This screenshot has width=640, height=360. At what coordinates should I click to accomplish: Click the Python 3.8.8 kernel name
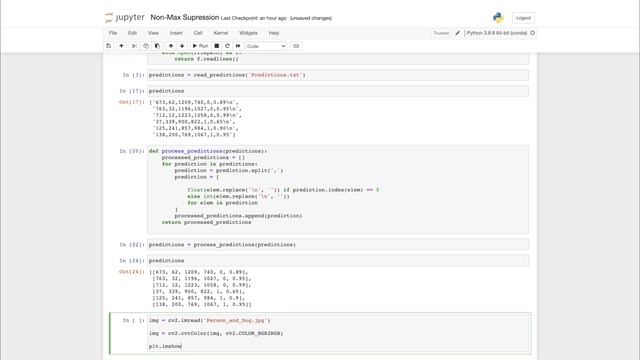point(497,33)
